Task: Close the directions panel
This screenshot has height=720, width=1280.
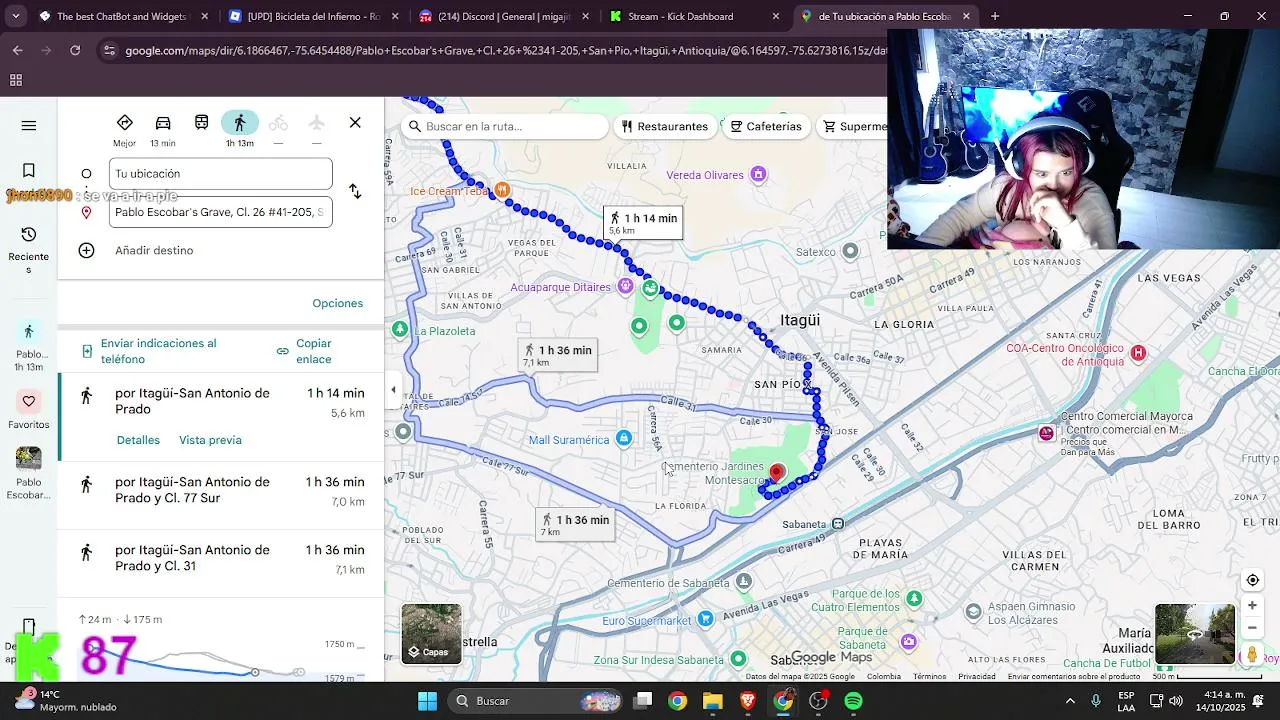Action: point(355,122)
